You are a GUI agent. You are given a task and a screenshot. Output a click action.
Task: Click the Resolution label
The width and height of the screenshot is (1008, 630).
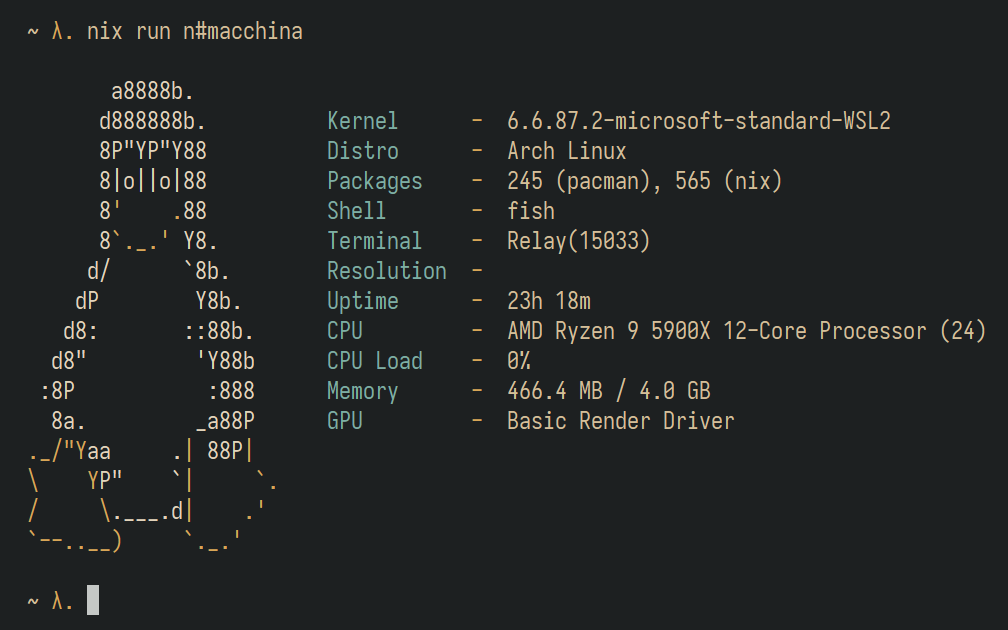point(386,271)
